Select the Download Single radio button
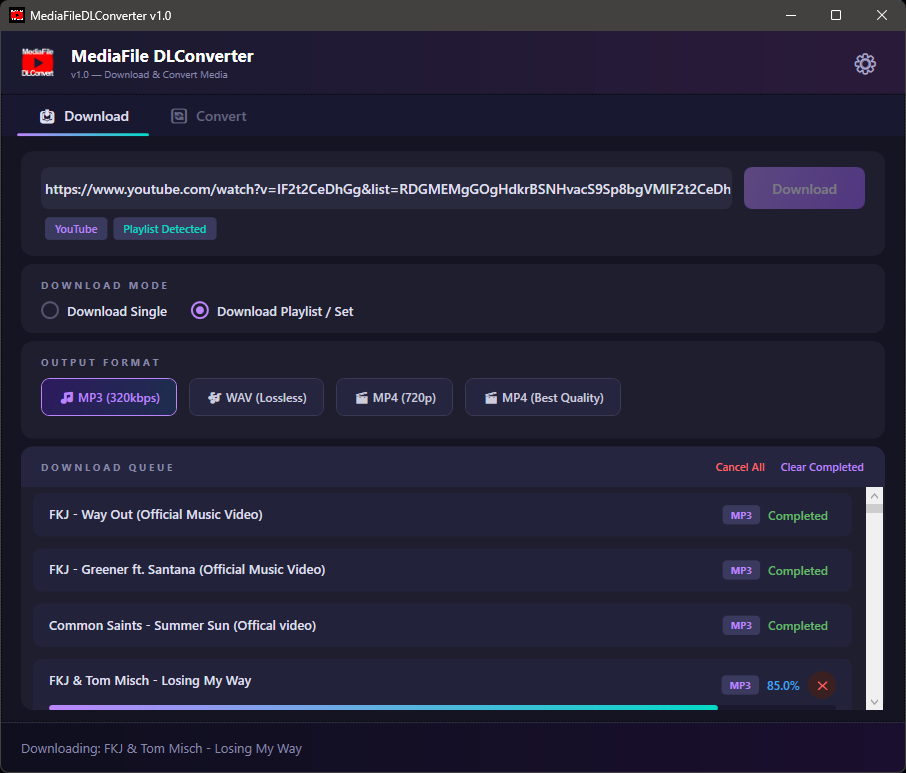 (x=50, y=311)
